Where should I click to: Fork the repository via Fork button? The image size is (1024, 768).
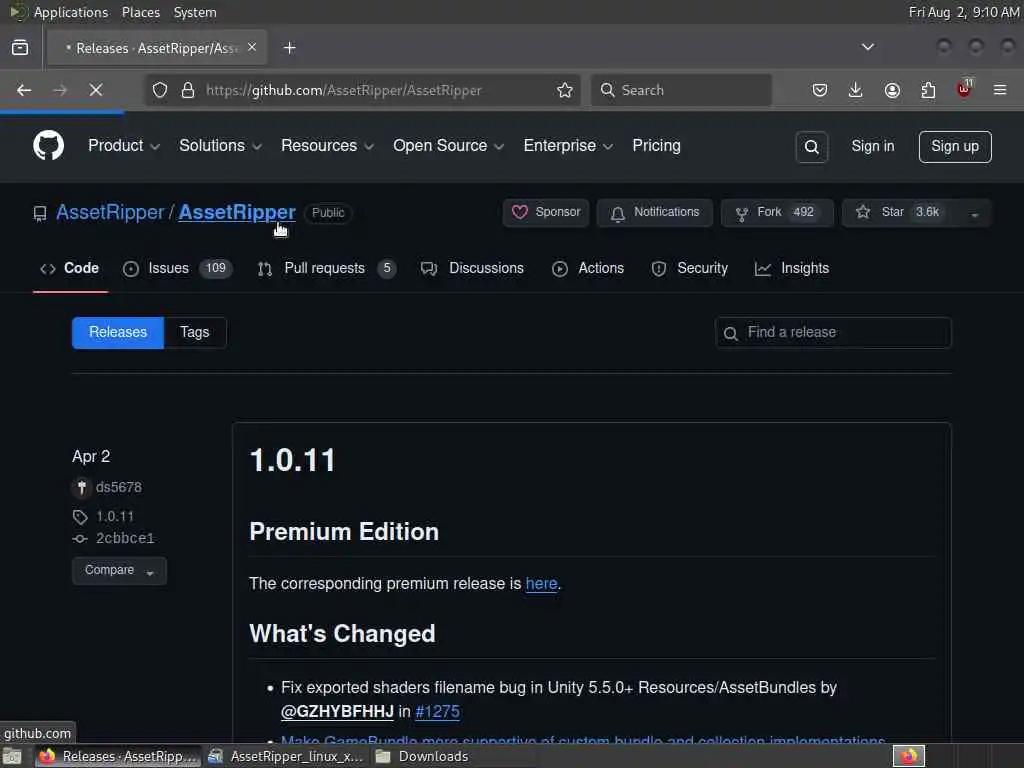777,213
